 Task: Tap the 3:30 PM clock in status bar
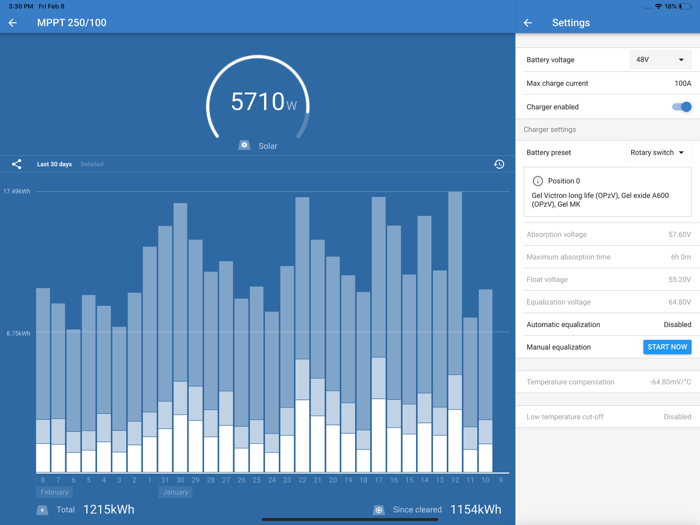21,6
